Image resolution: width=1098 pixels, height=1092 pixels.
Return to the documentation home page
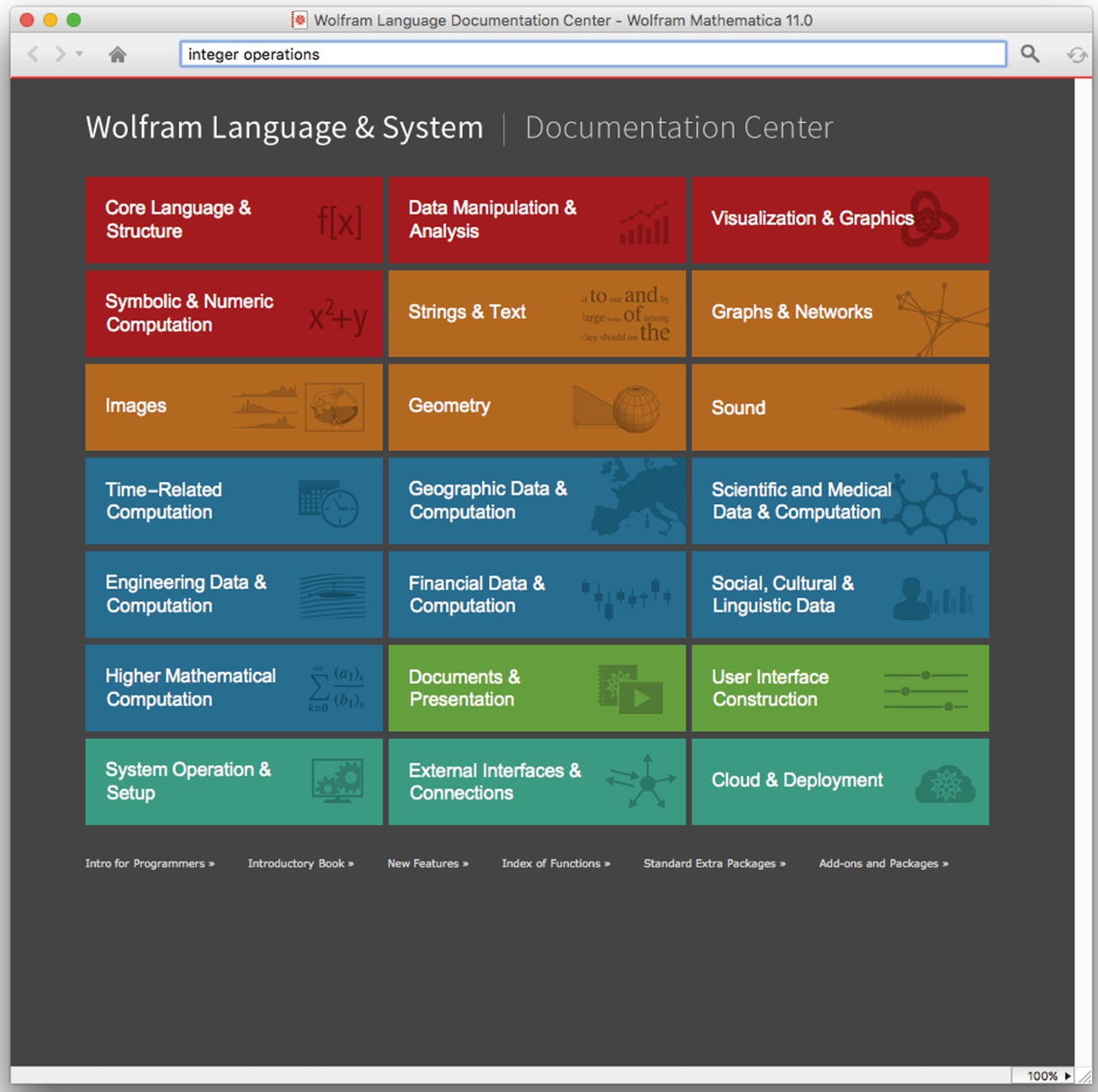118,55
